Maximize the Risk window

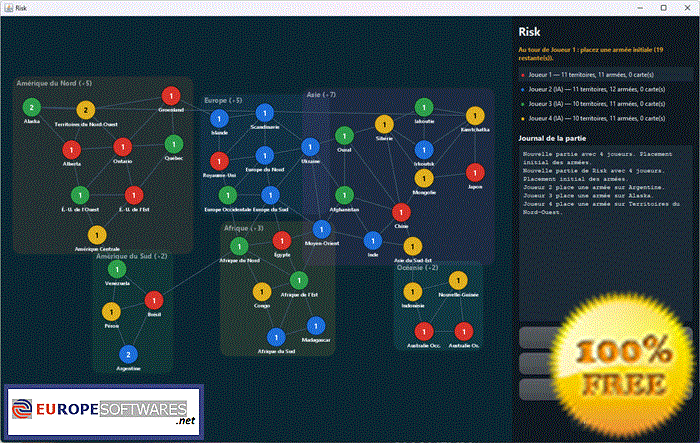663,8
